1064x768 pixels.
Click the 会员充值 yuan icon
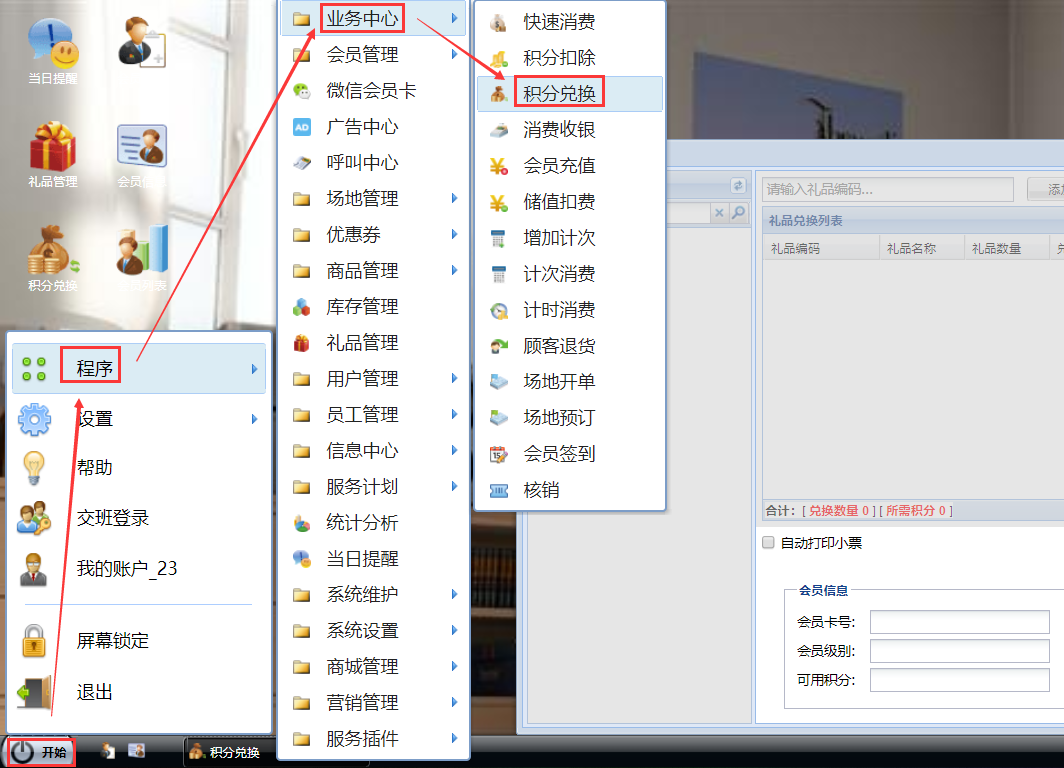(x=498, y=166)
